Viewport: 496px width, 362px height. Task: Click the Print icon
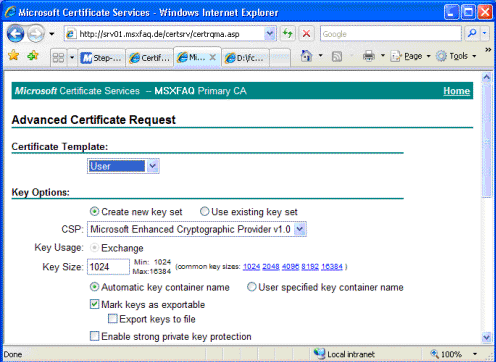(x=369, y=56)
